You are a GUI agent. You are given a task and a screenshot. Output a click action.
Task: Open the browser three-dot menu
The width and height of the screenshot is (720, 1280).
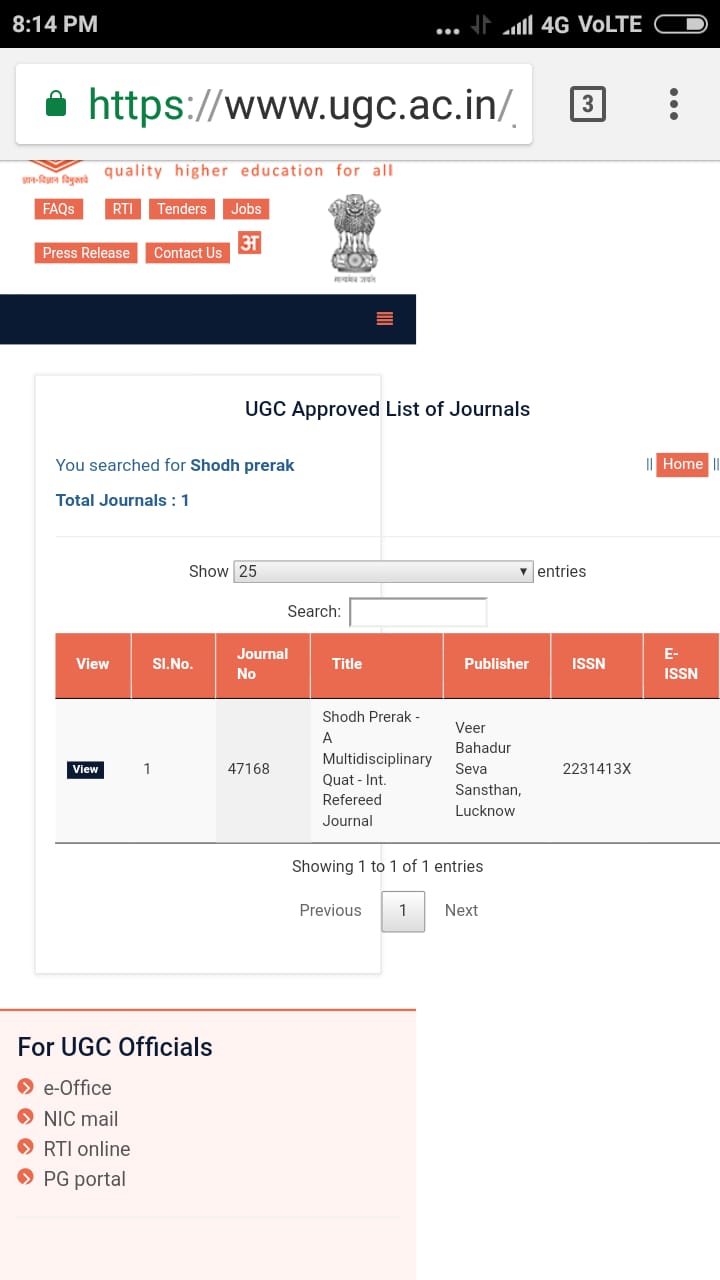674,104
